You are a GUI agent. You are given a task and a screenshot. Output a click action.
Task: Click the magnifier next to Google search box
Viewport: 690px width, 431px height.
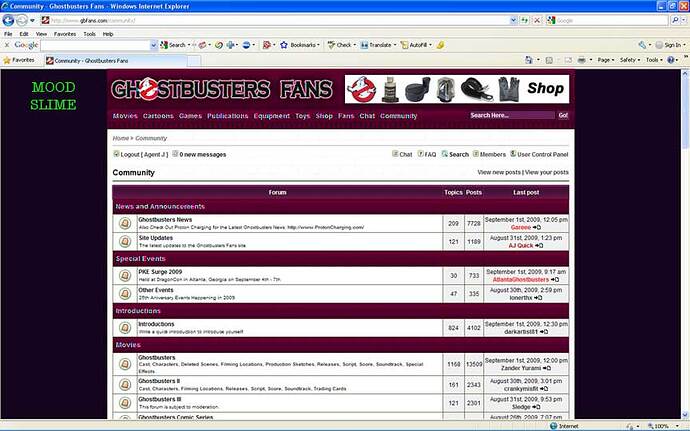pyautogui.click(x=675, y=20)
